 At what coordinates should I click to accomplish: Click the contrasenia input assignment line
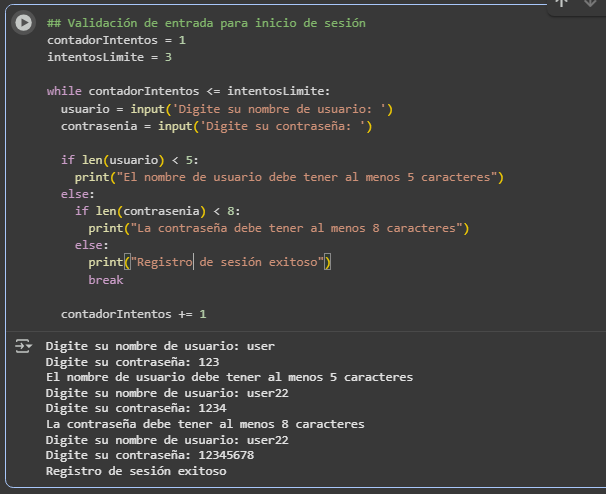(216, 126)
